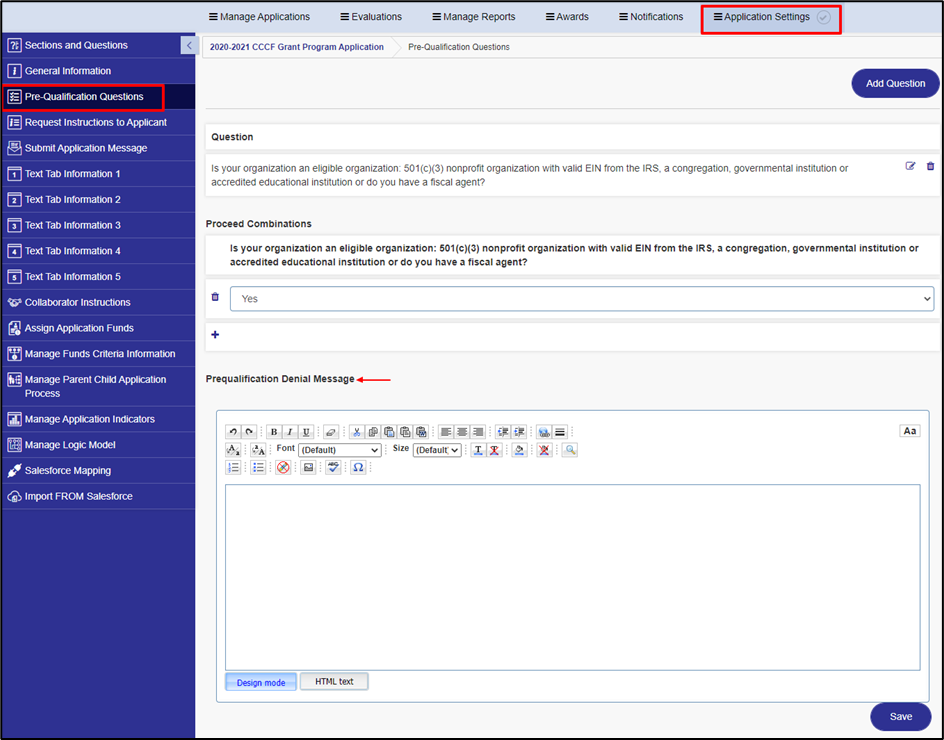Click the Undo icon in editor toolbar

point(233,432)
